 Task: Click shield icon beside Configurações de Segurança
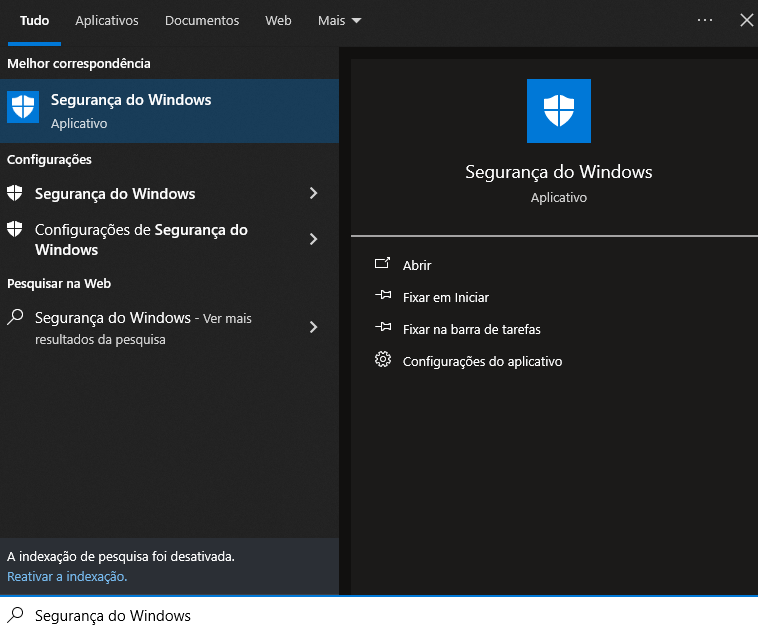pos(15,229)
